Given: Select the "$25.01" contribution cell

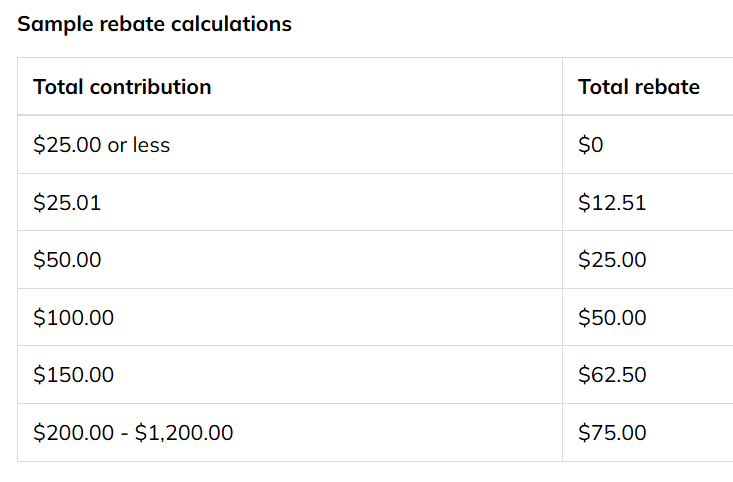Looking at the screenshot, I should click(x=290, y=202).
